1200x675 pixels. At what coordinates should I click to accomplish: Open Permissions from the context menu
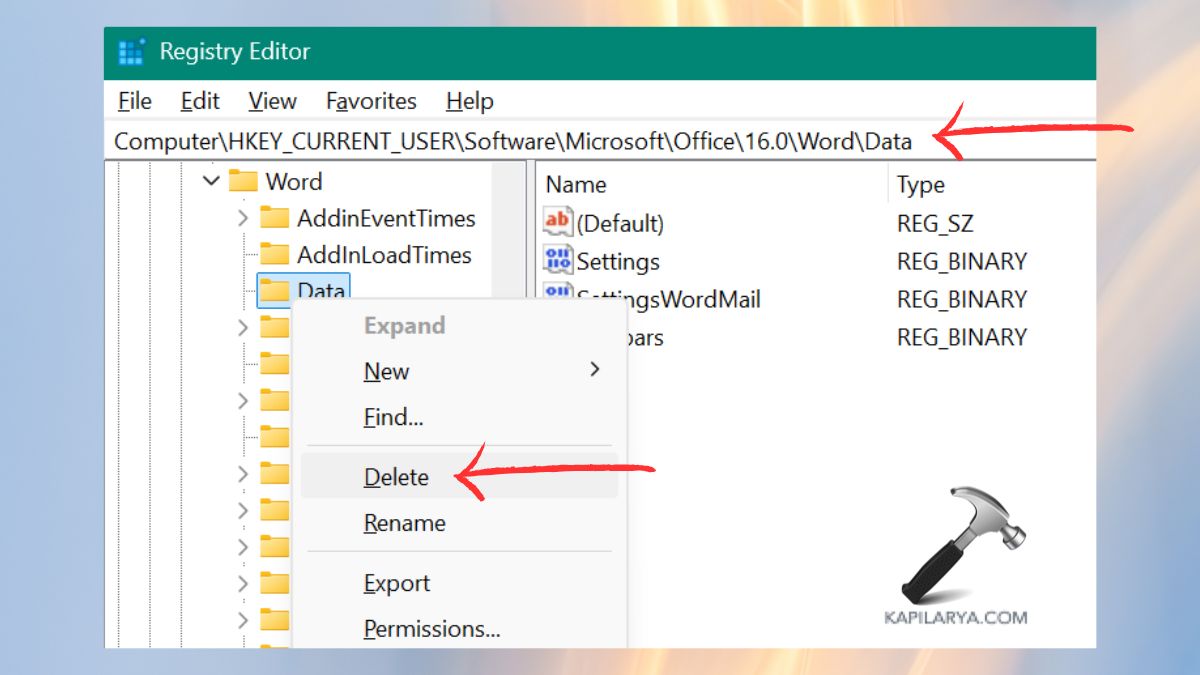click(432, 629)
